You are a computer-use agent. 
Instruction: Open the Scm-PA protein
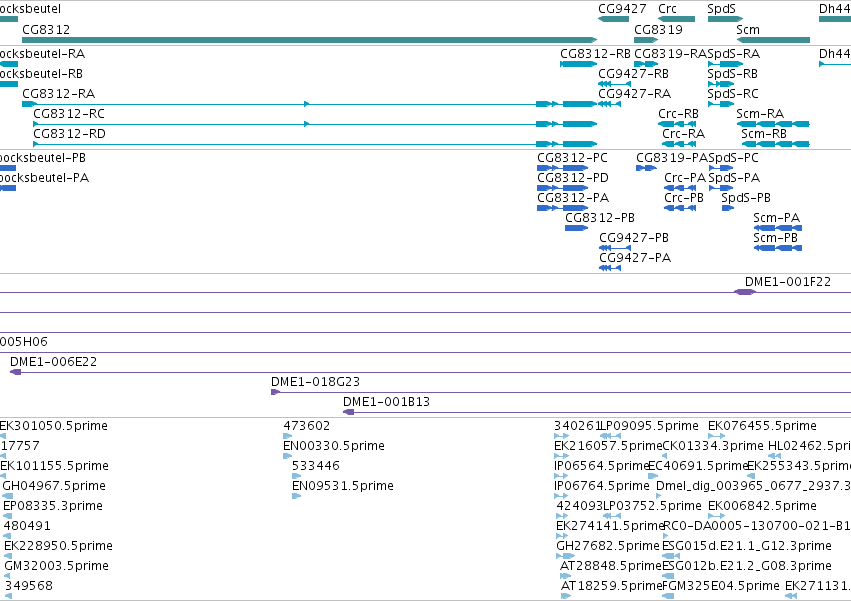point(777,218)
